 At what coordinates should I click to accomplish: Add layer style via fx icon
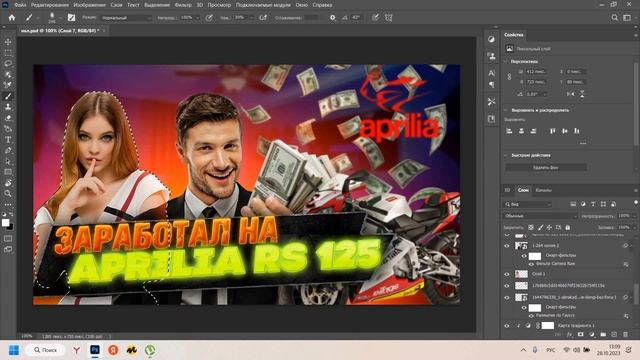click(x=570, y=334)
